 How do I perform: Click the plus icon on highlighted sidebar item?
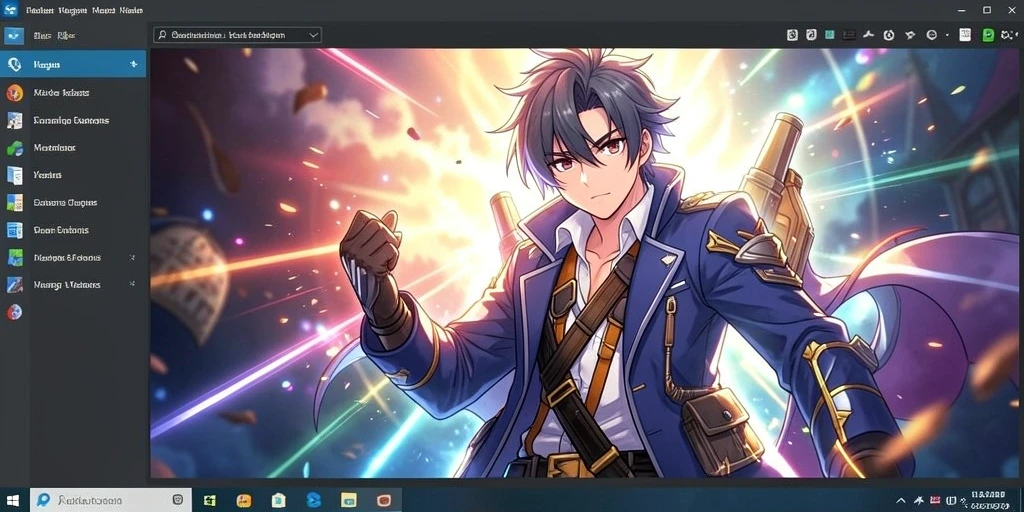pyautogui.click(x=133, y=64)
